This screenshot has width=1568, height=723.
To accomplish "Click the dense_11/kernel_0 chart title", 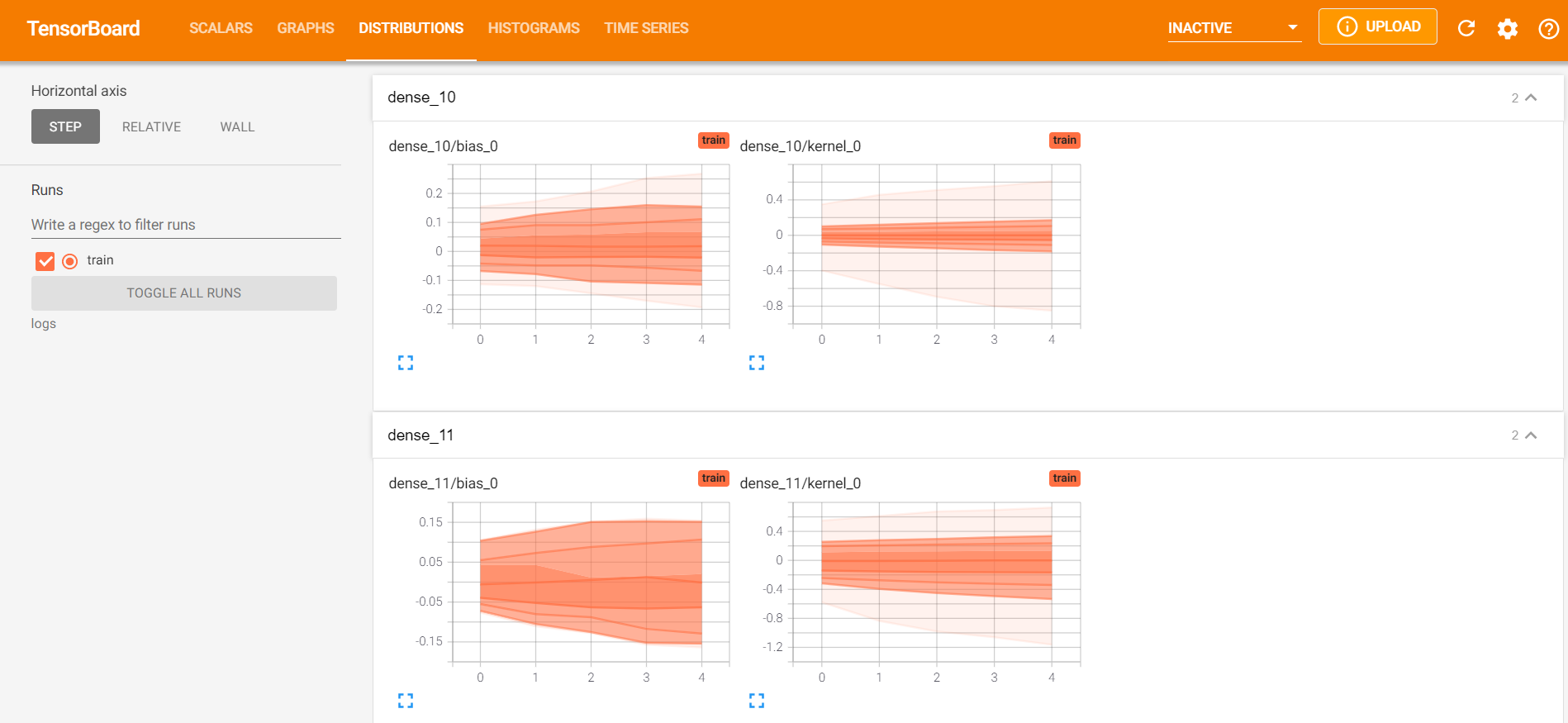I will pyautogui.click(x=801, y=483).
